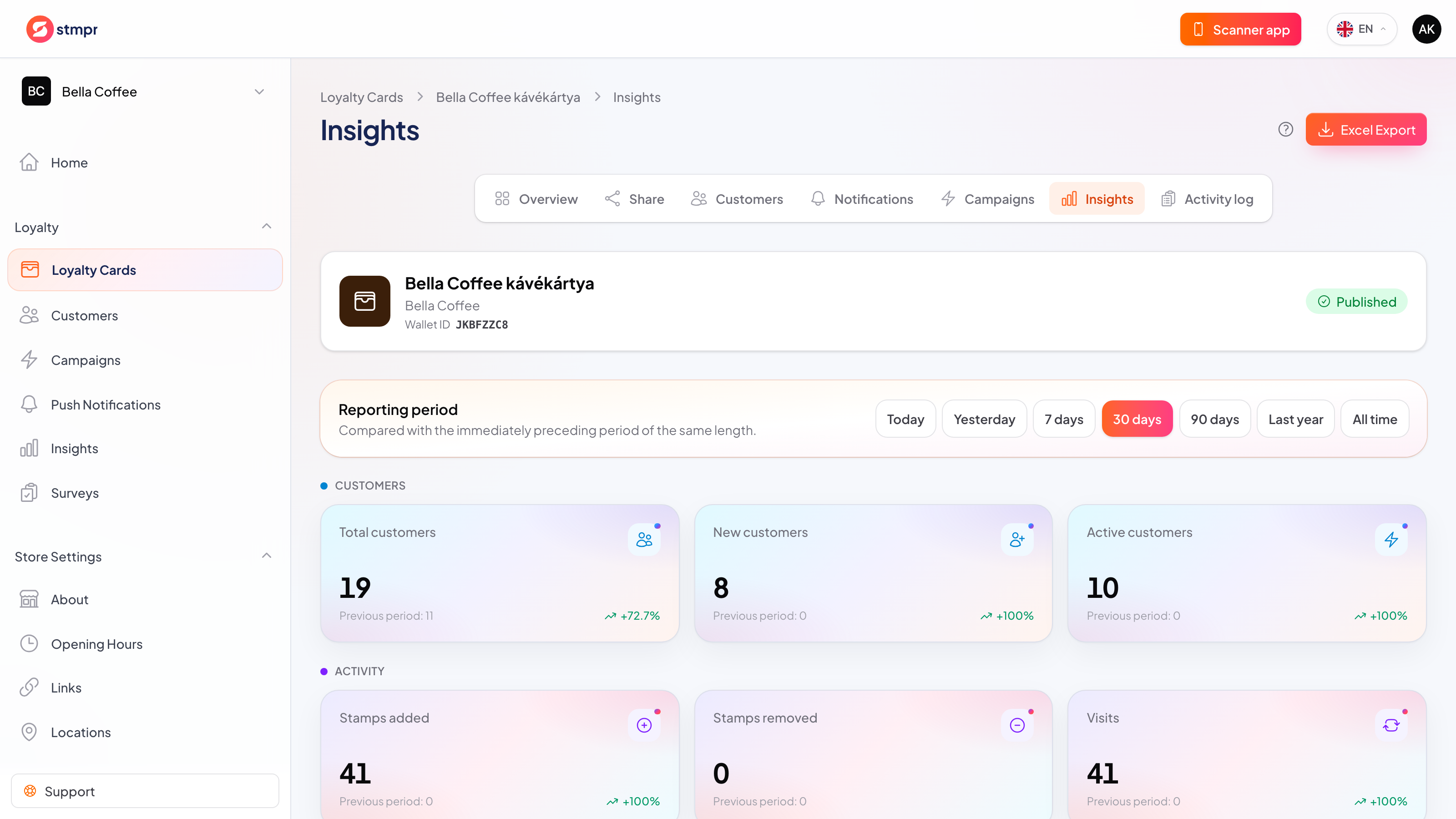This screenshot has height=819, width=1456.
Task: Switch to the Activity log tab
Action: coord(1207,199)
